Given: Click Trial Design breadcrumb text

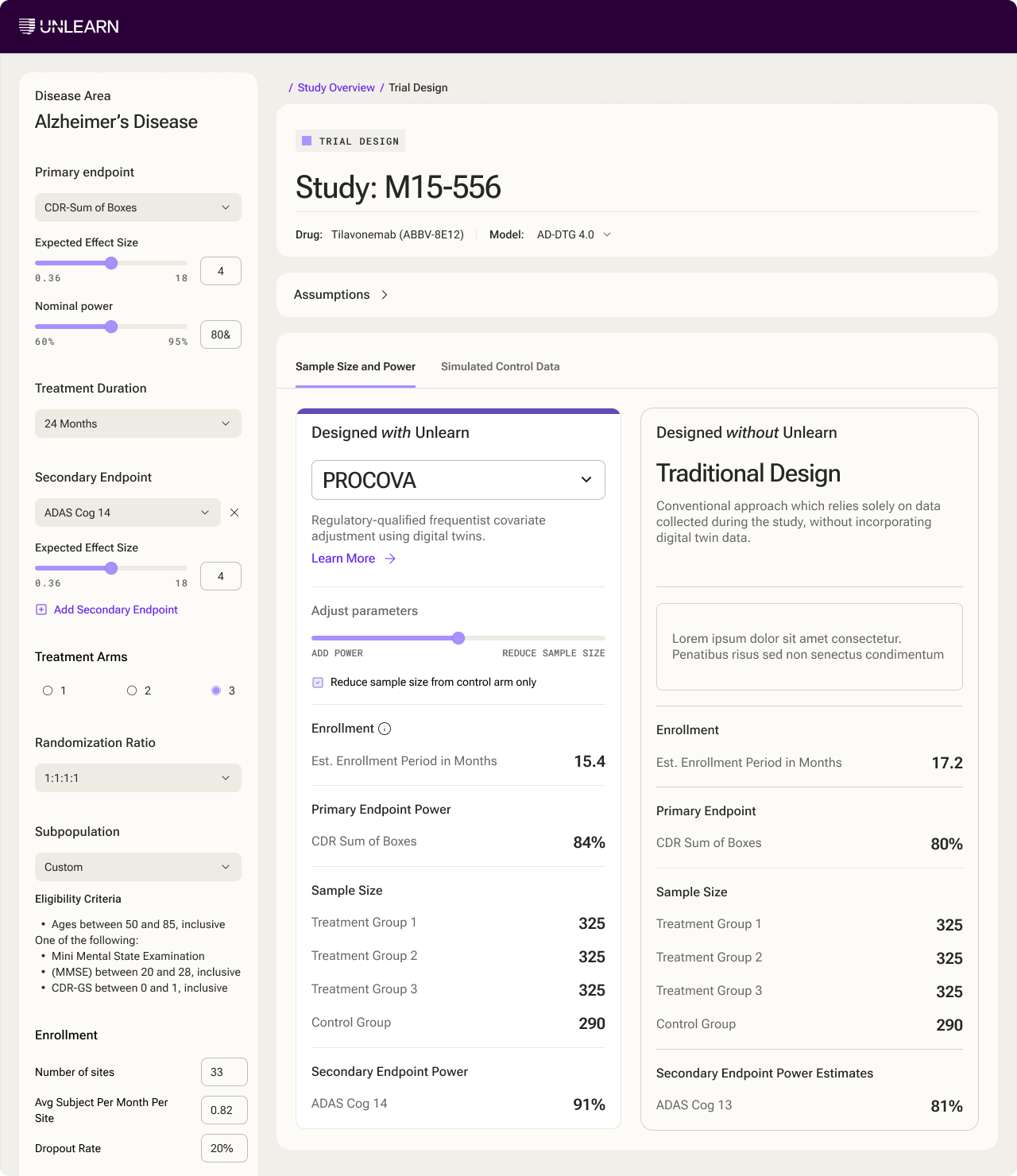Looking at the screenshot, I should [x=418, y=87].
